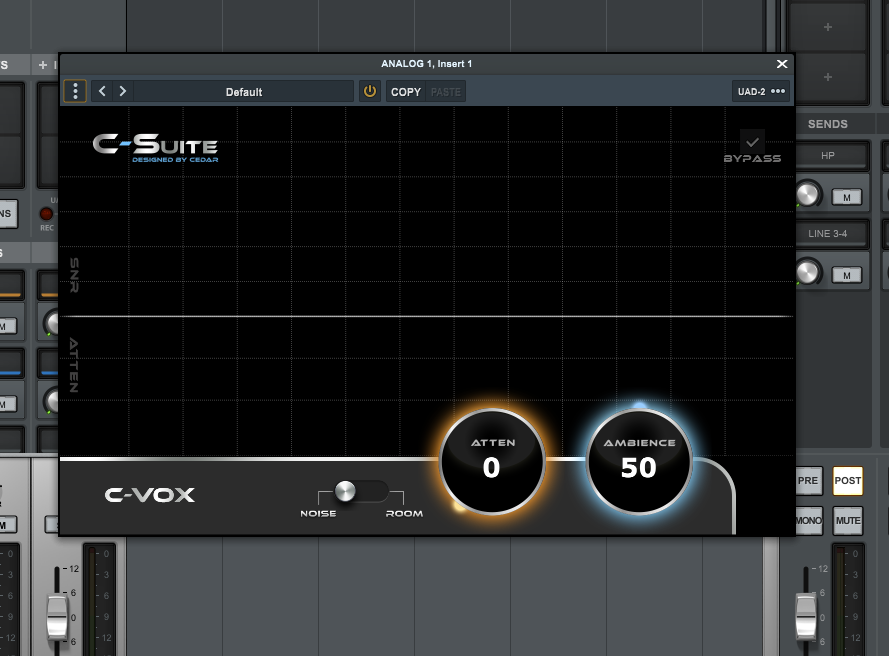Screen dimensions: 889x656
Task: Enable the BYPASS checkbox
Action: [x=753, y=141]
